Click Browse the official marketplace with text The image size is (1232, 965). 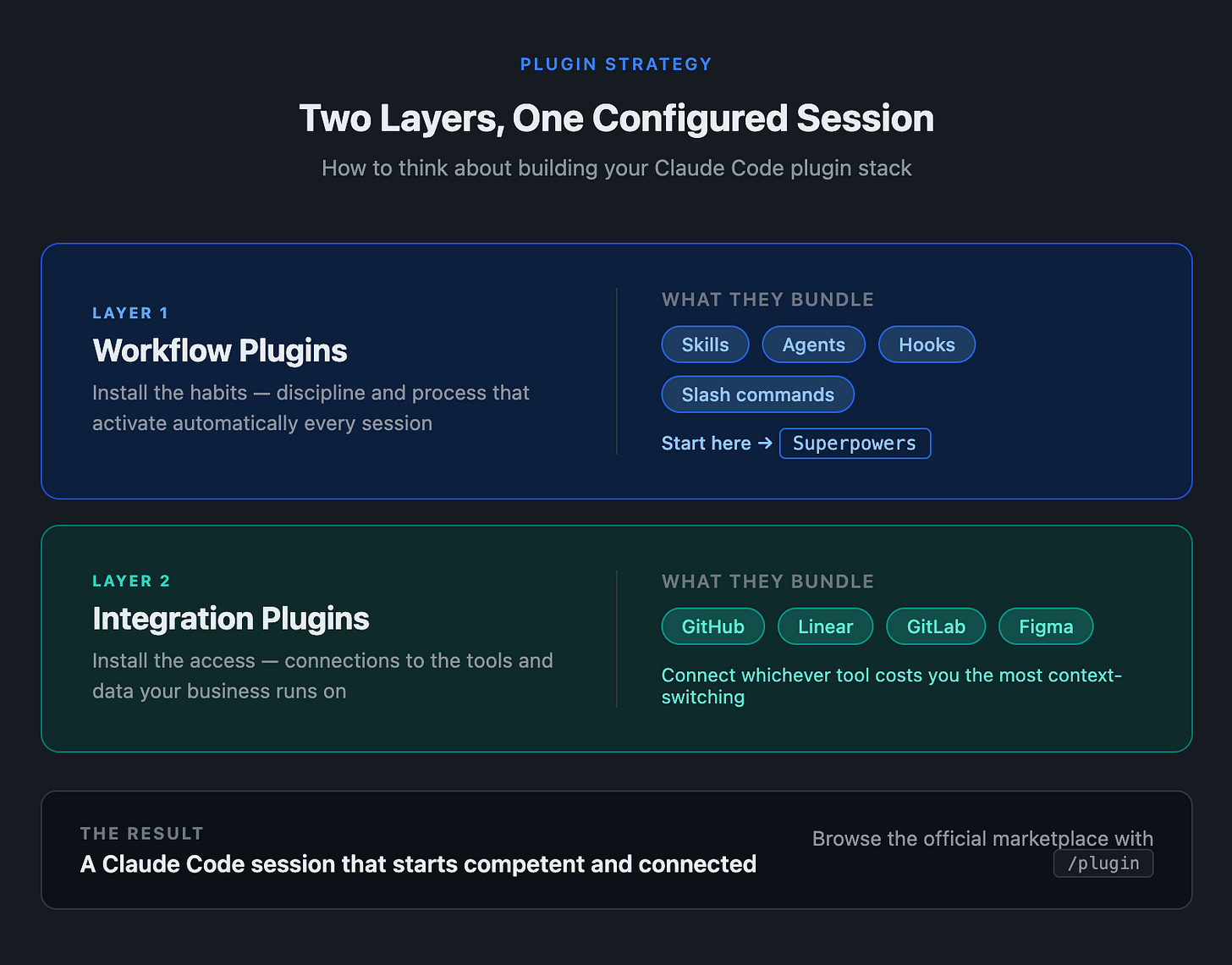(982, 839)
